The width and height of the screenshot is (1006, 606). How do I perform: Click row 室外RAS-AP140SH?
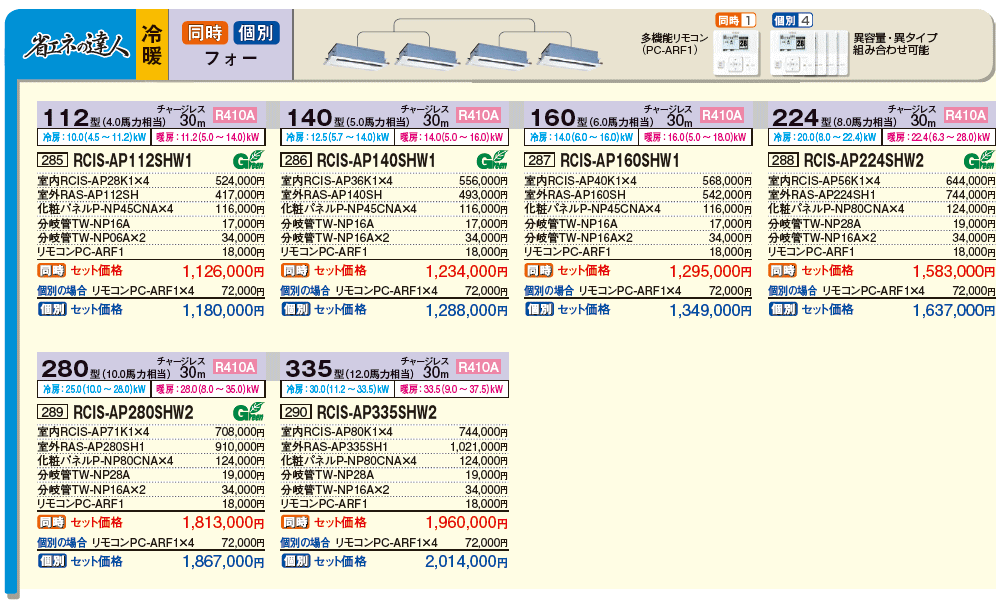(x=395, y=195)
